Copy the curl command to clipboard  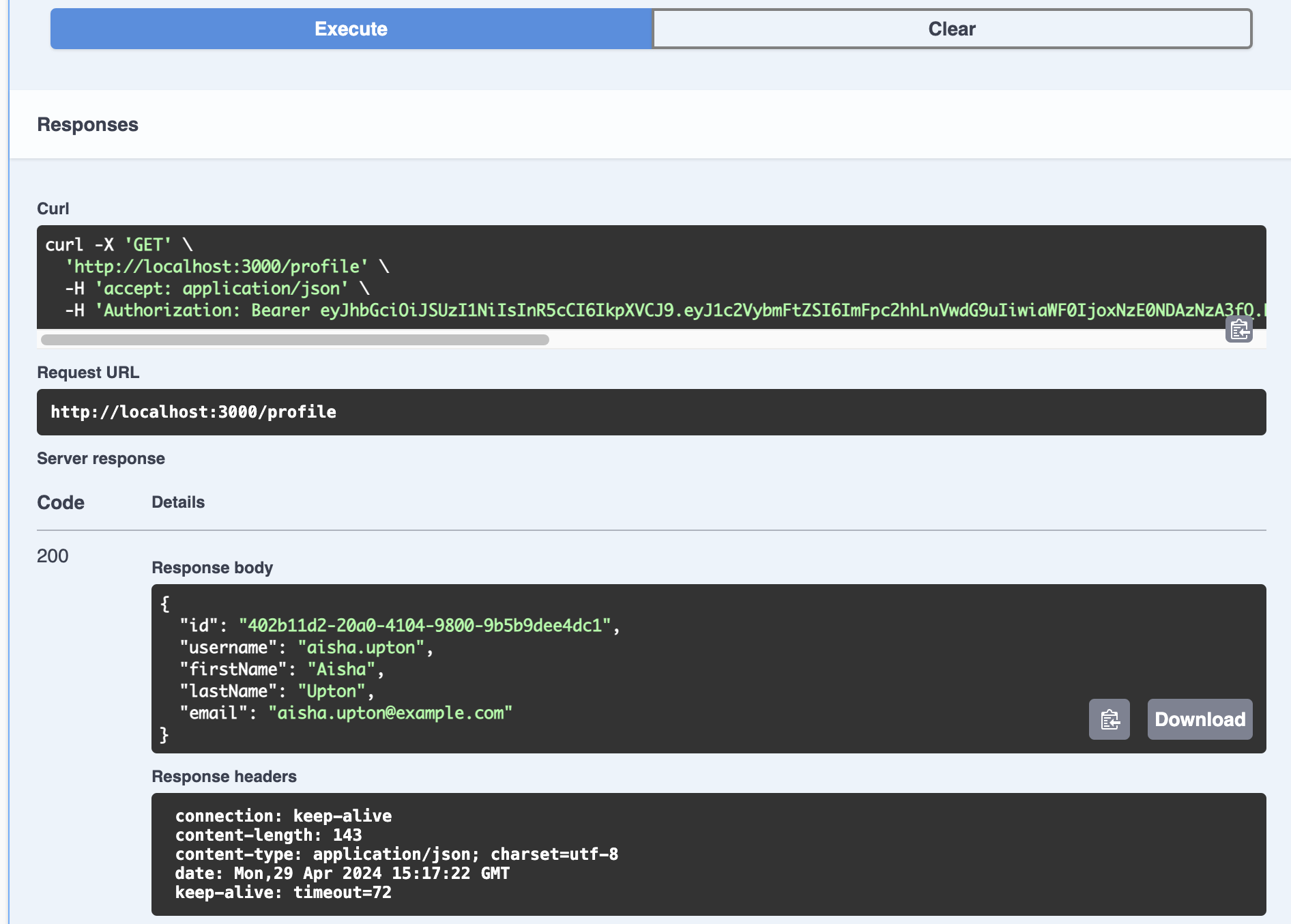(1238, 330)
